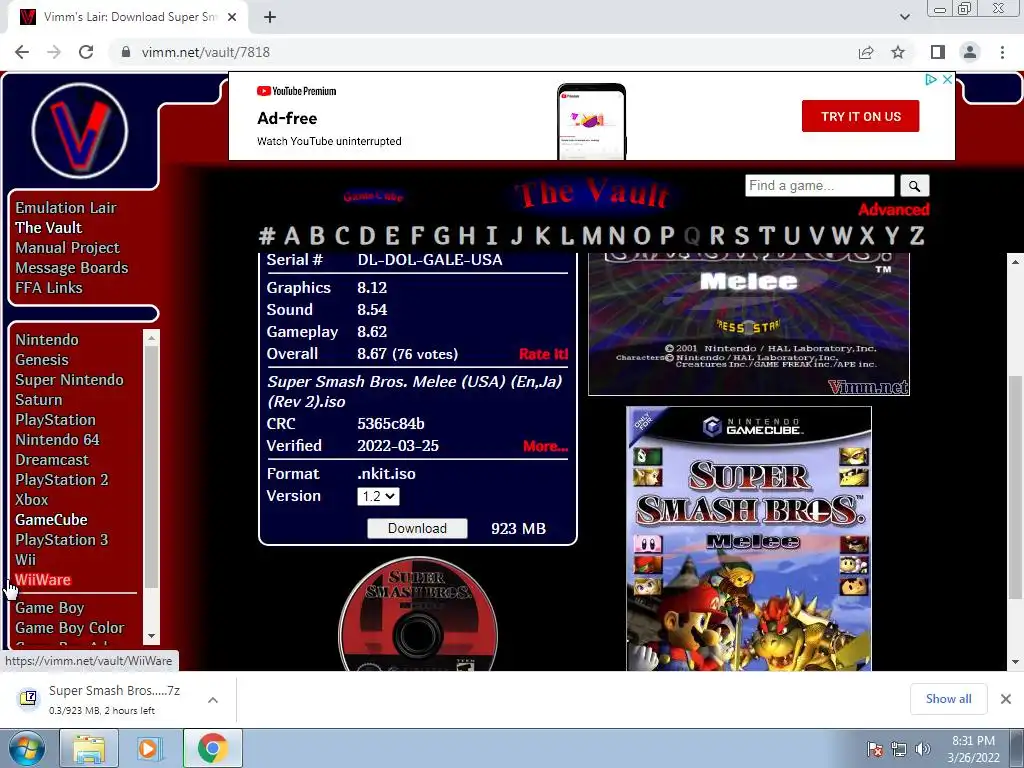Screen dimensions: 1024x768
Task: Click the Melee title screen screenshot
Action: (x=748, y=325)
